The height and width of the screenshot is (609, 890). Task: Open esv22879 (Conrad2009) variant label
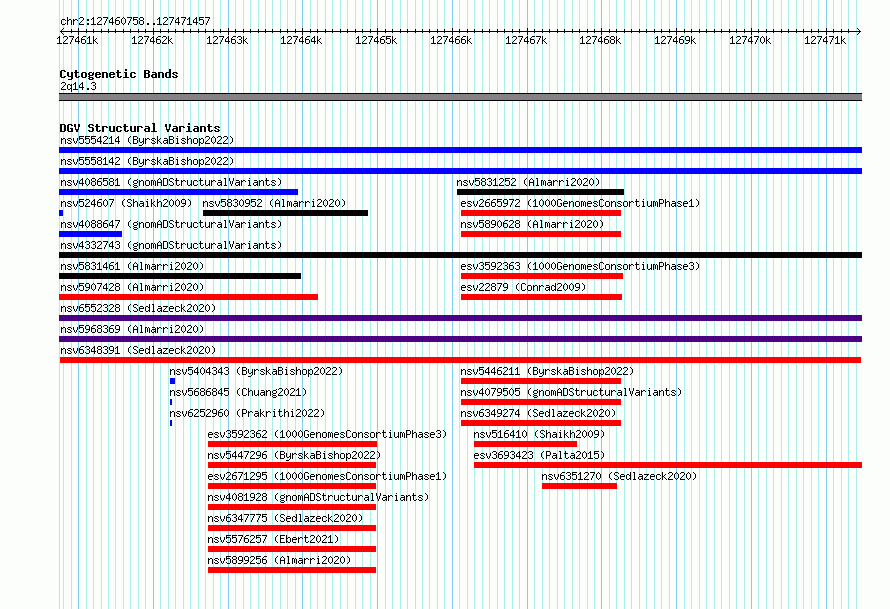[x=523, y=287]
